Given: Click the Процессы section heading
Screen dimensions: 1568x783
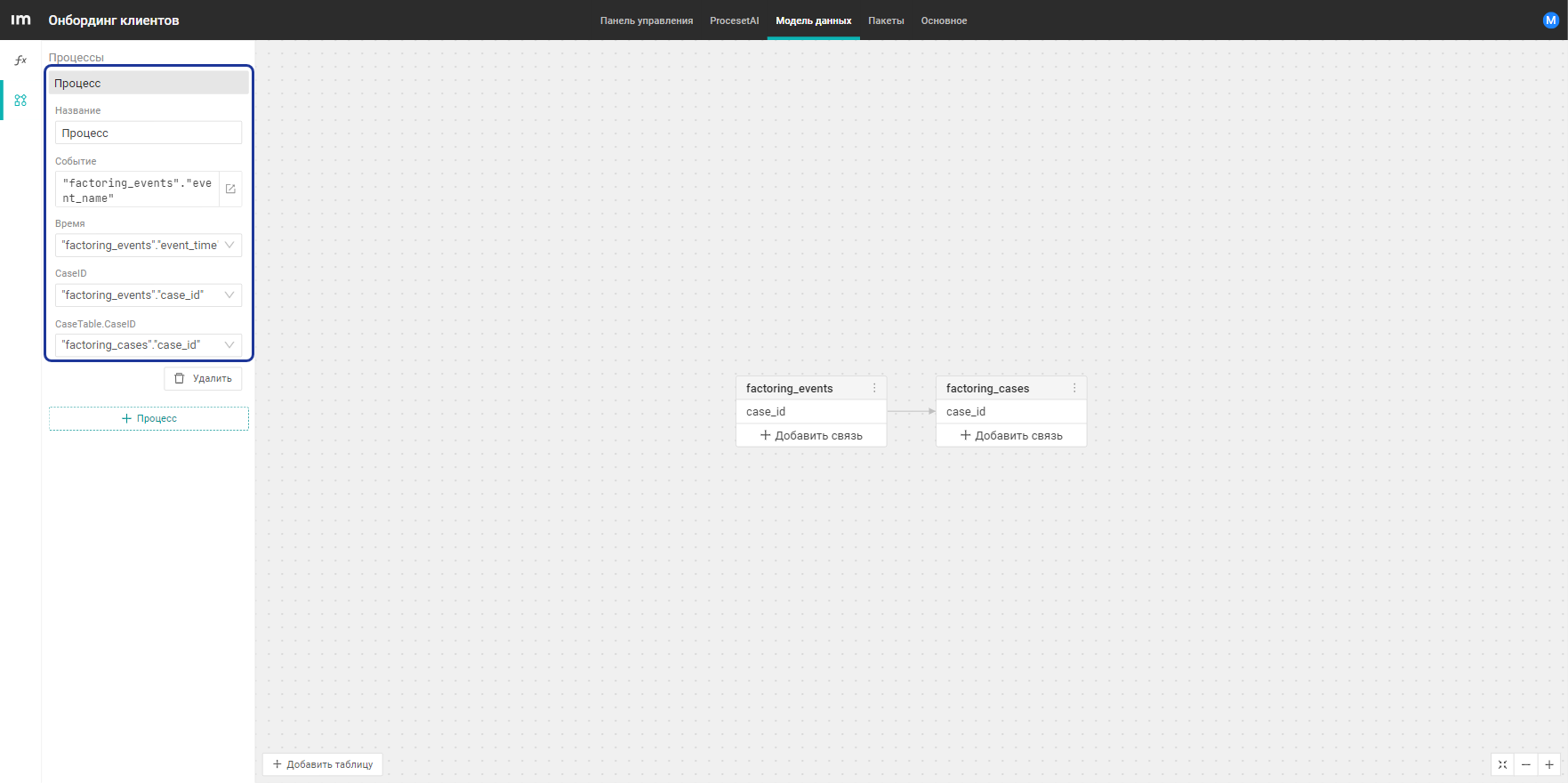Looking at the screenshot, I should click(76, 57).
